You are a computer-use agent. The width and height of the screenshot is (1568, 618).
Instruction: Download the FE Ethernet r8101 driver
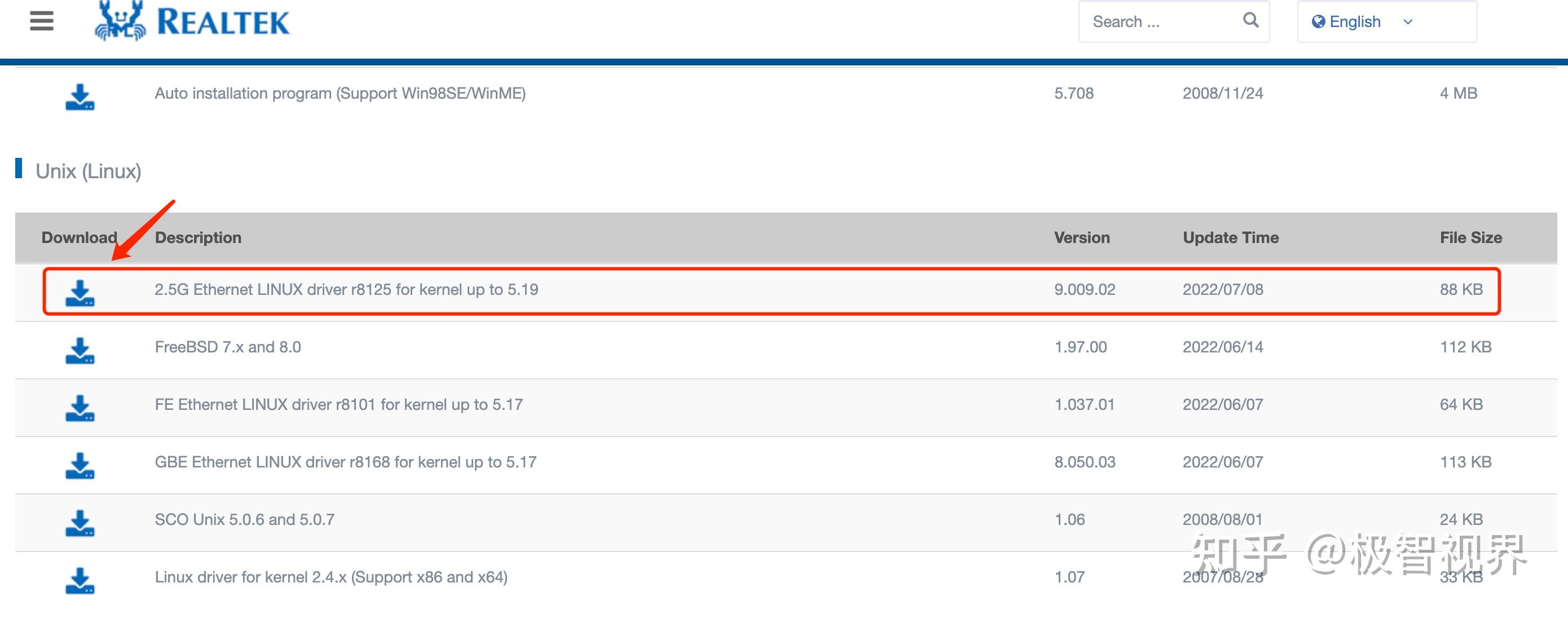(x=80, y=408)
